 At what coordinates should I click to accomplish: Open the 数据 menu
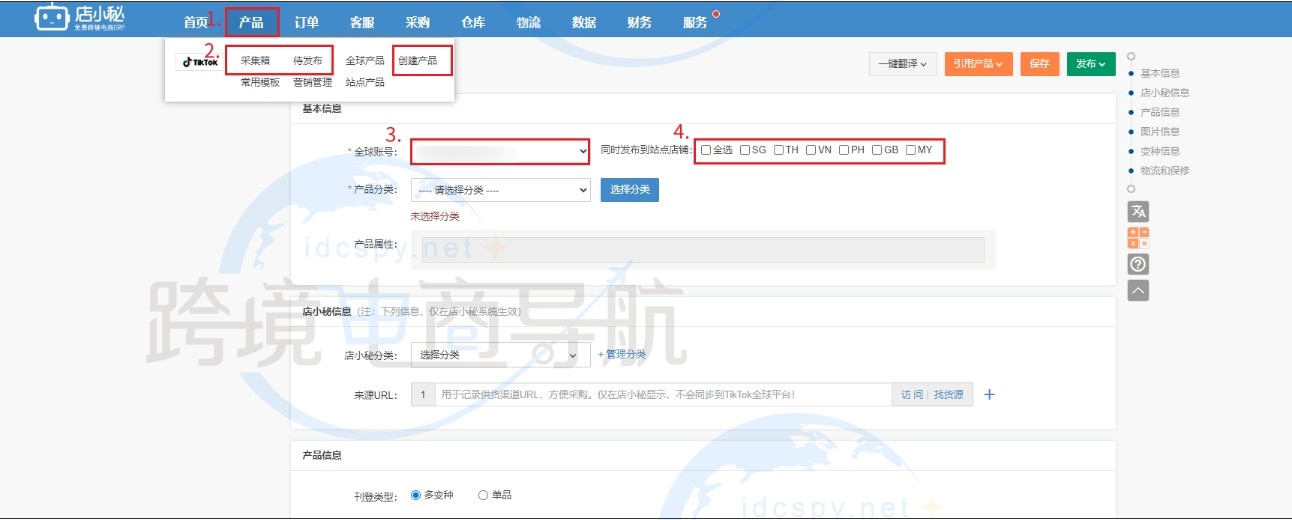pyautogui.click(x=584, y=22)
